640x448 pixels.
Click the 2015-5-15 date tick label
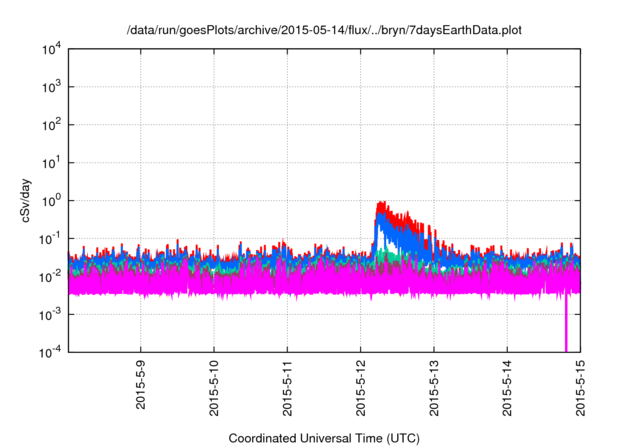(x=580, y=388)
